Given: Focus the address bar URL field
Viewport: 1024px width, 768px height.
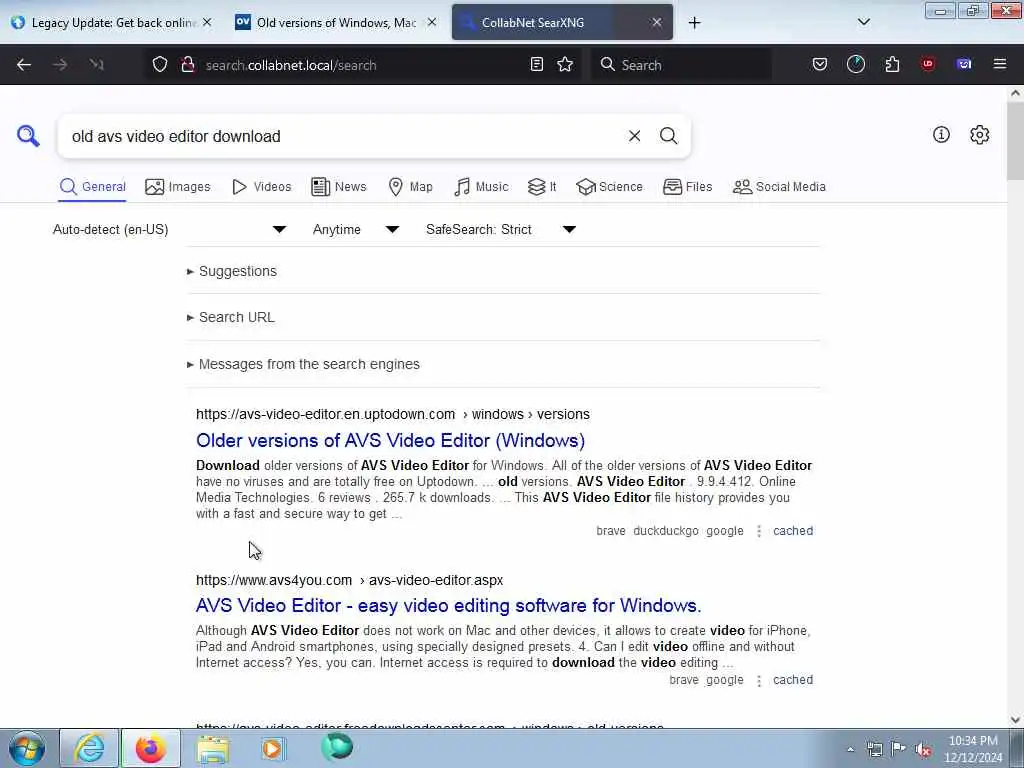Looking at the screenshot, I should [x=360, y=65].
